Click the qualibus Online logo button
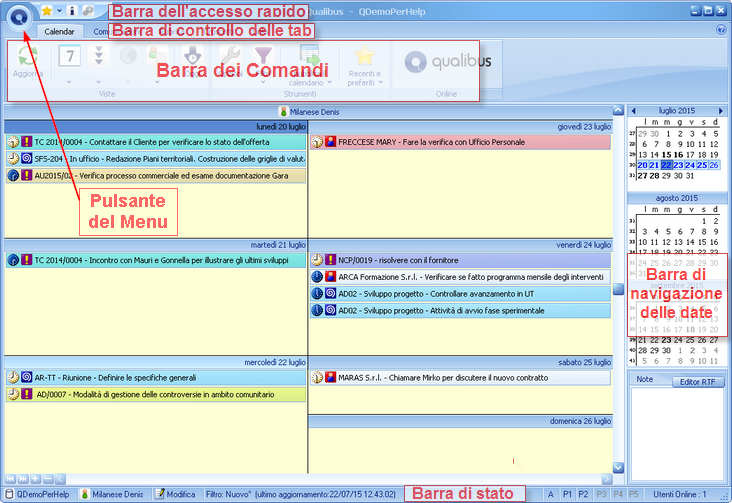The image size is (732, 503). (447, 62)
